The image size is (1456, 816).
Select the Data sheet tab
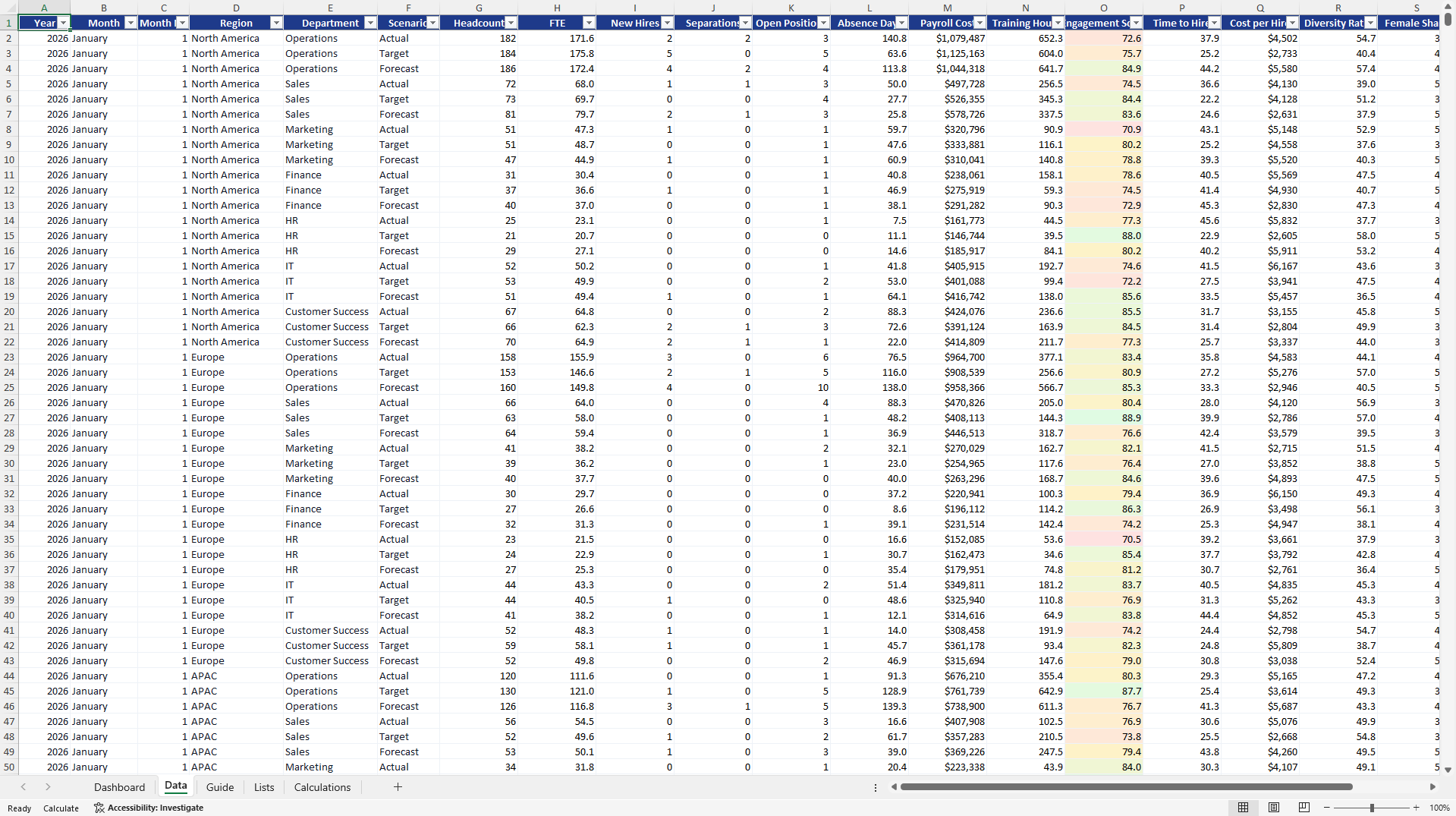pos(175,786)
